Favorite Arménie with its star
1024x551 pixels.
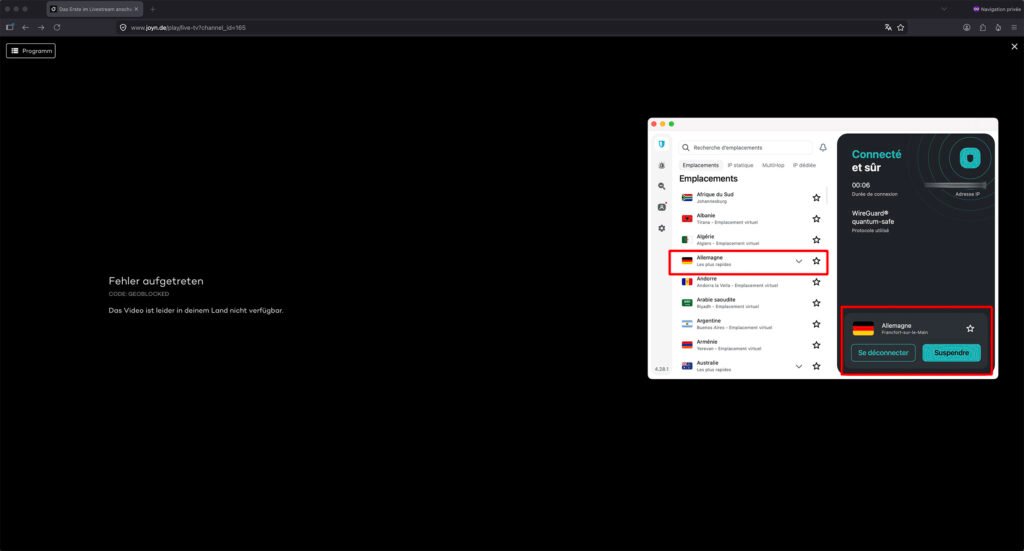tap(816, 345)
